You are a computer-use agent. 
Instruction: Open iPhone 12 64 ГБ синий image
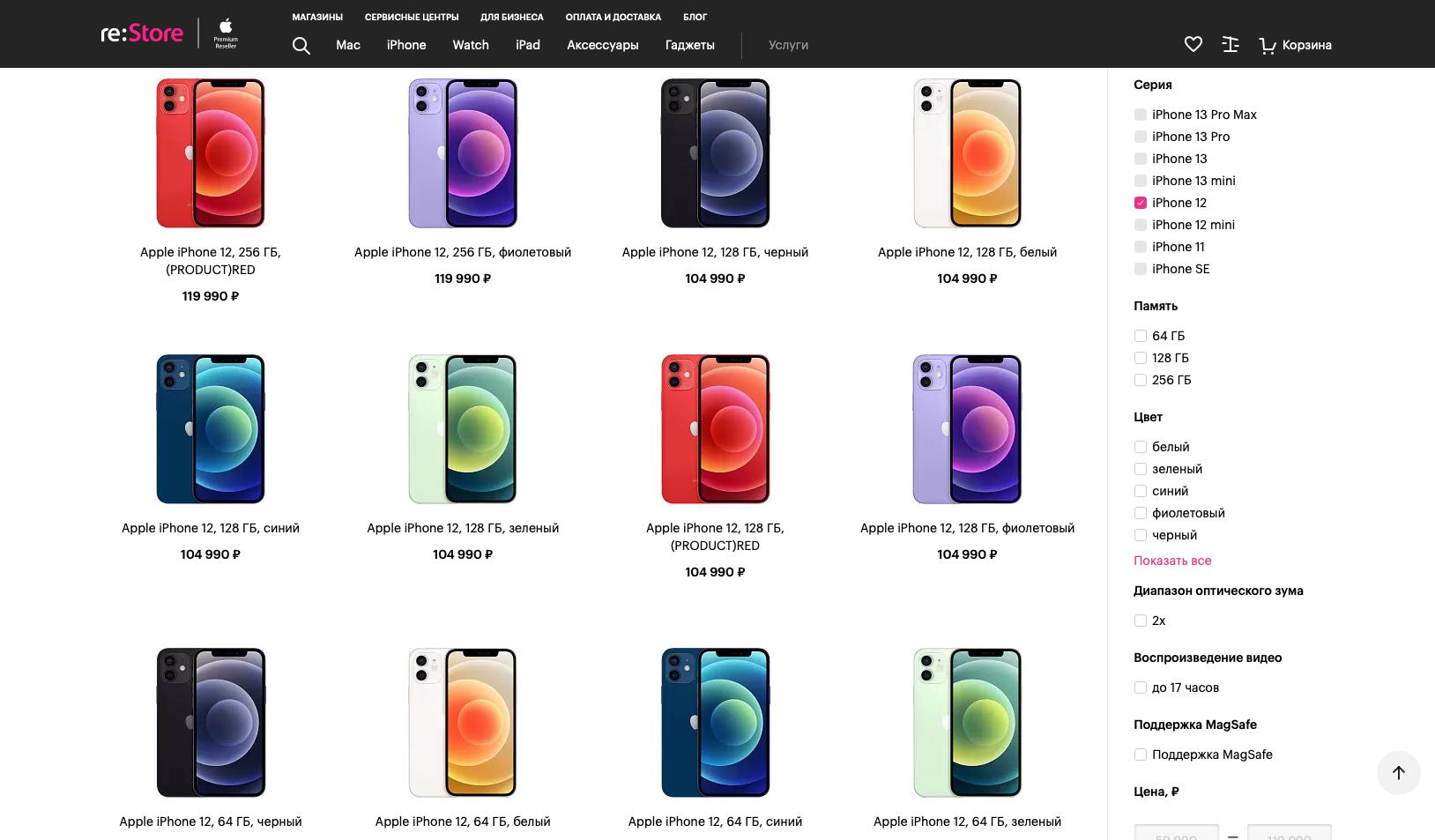[x=715, y=723]
